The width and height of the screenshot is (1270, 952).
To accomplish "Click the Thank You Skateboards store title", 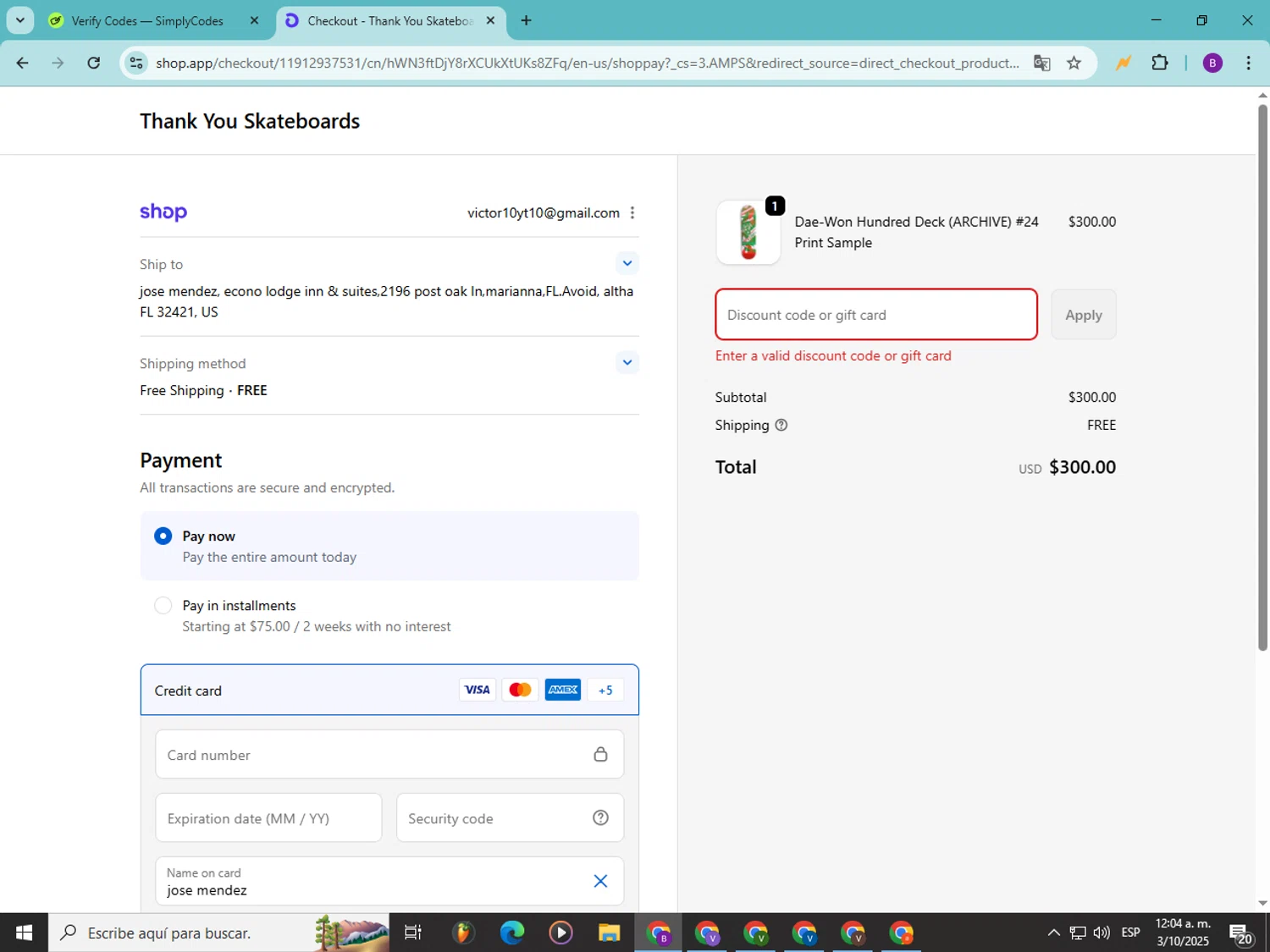I will 250,121.
